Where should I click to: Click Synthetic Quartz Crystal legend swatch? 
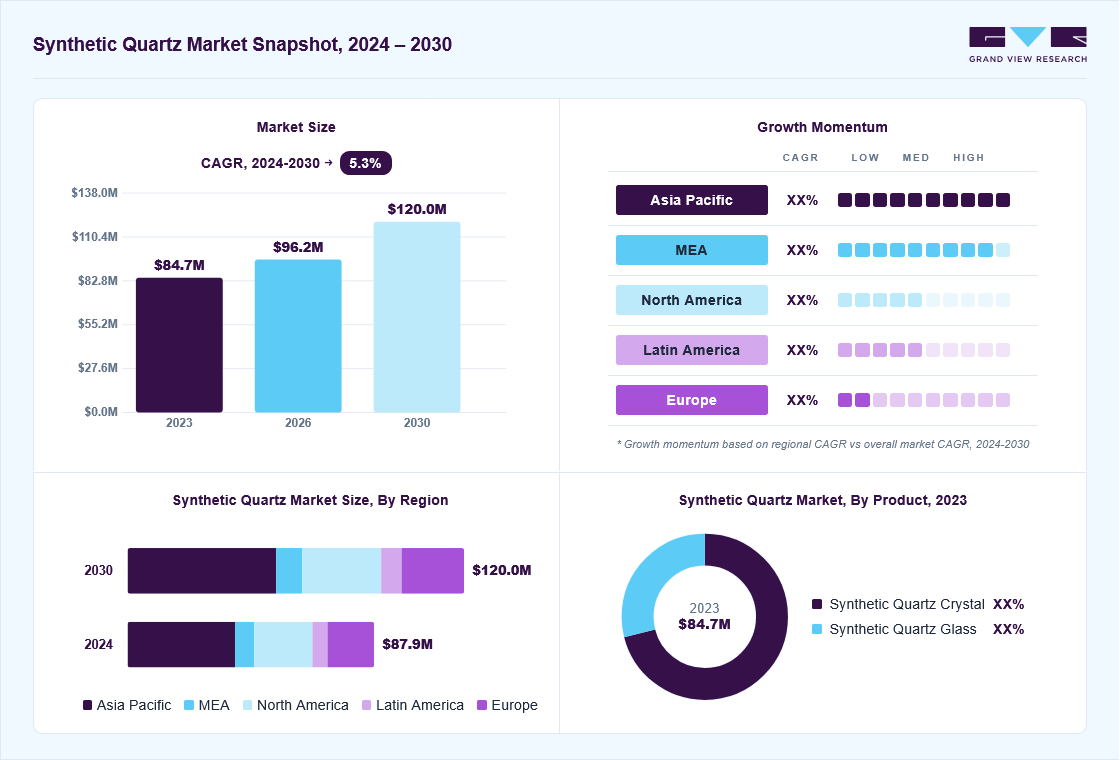pyautogui.click(x=817, y=604)
